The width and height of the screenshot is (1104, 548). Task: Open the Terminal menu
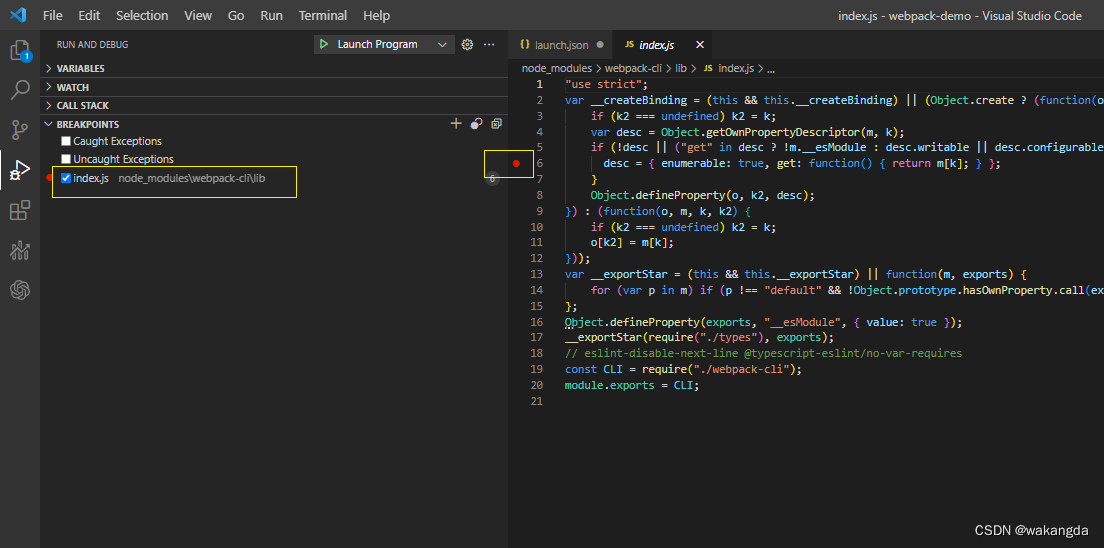323,15
